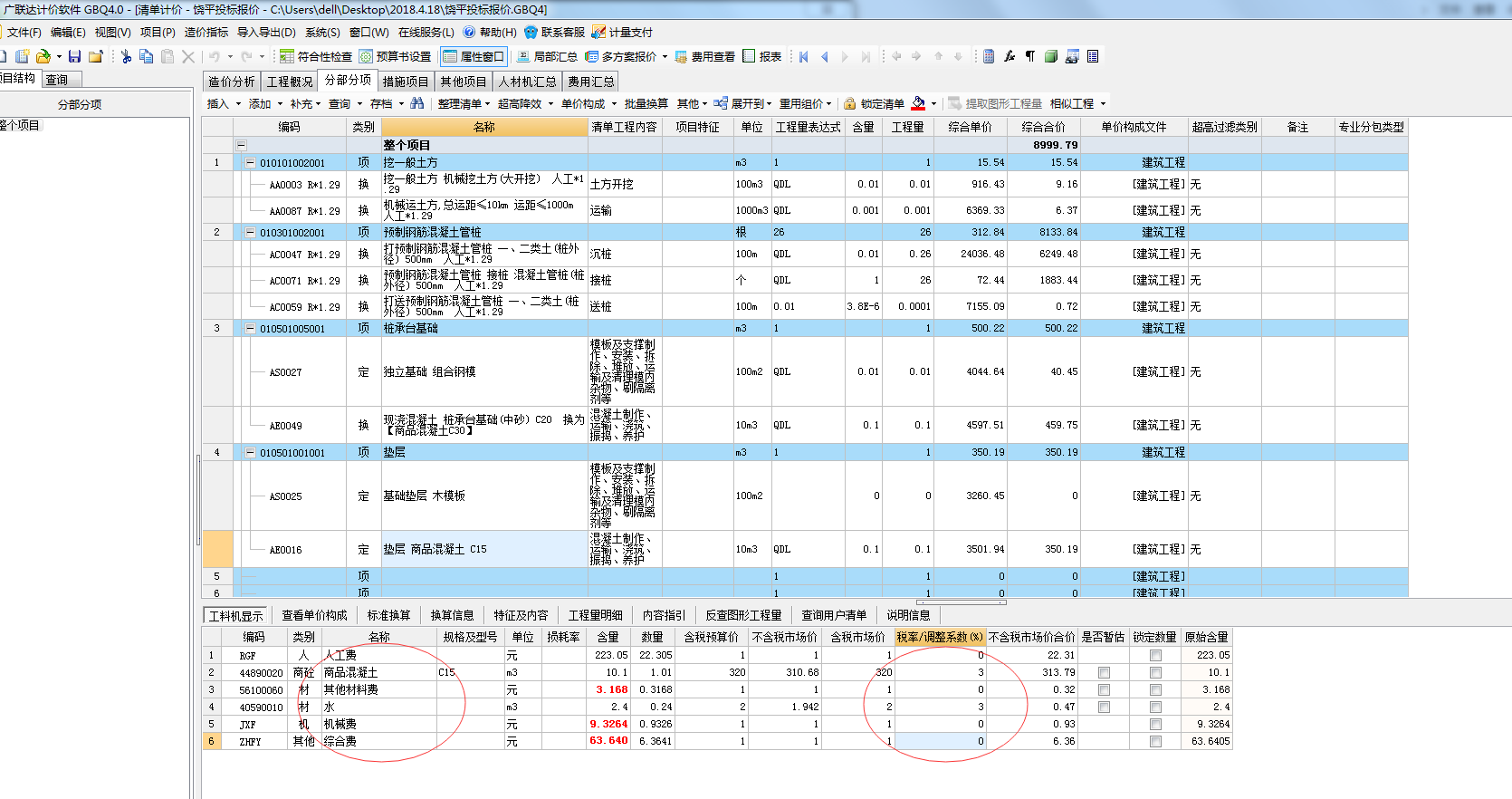1512x799 pixels.
Task: Toggle 是否暂估 checkbox for 商品混凝土 row
Action: pyautogui.click(x=1104, y=672)
